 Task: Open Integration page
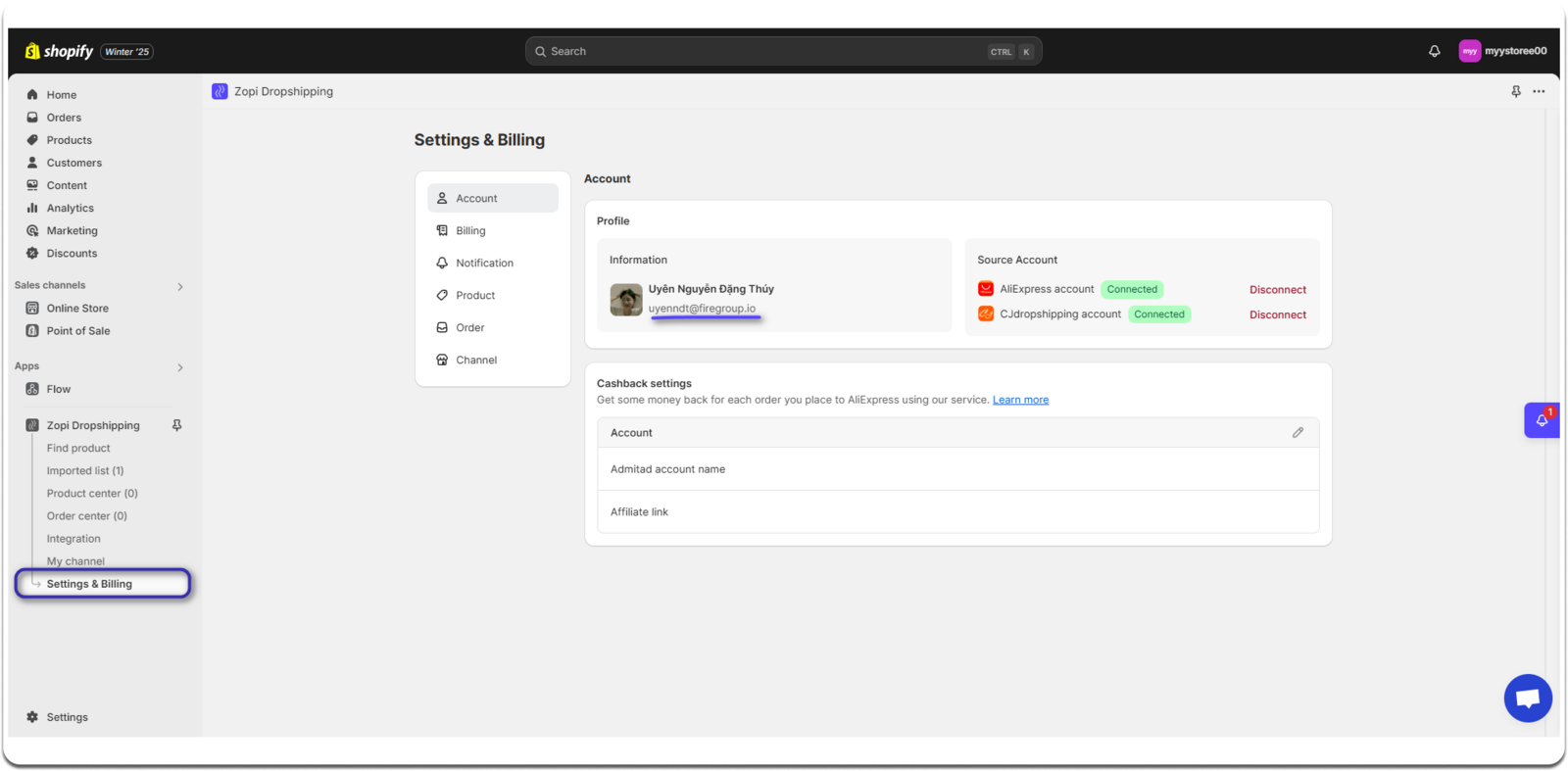click(x=73, y=538)
